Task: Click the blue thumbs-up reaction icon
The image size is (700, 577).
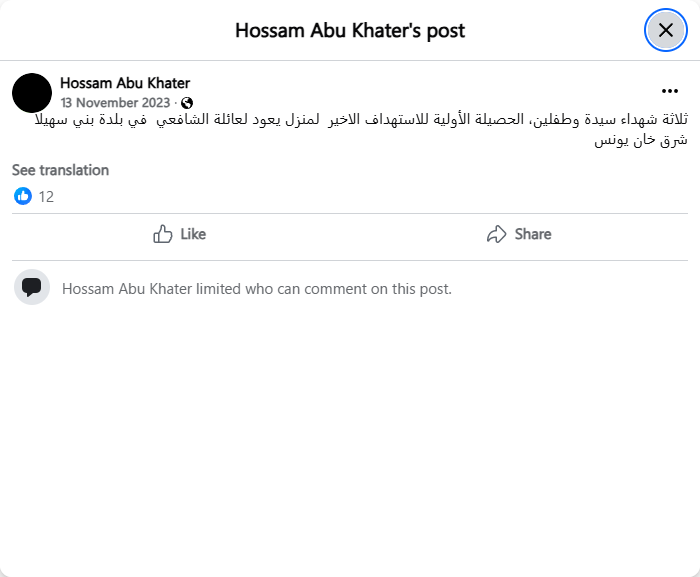Action: pyautogui.click(x=23, y=196)
